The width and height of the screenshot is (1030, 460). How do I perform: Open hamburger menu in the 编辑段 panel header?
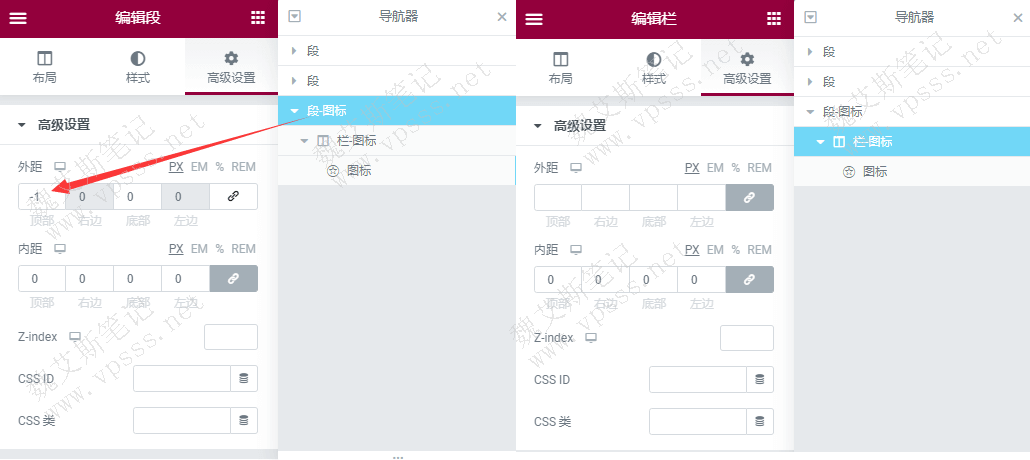(18, 18)
